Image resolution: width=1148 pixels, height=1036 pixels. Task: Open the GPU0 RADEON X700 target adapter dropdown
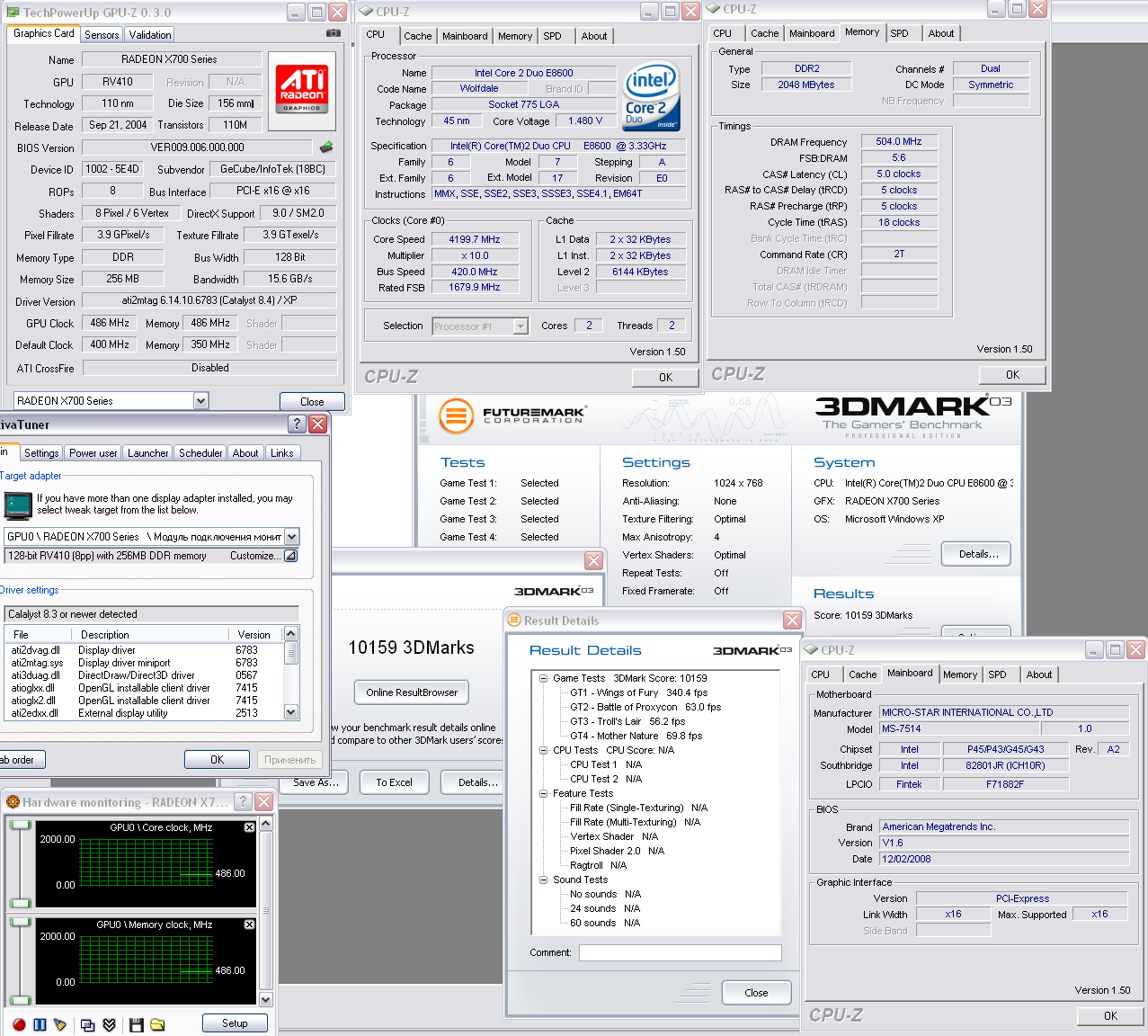[291, 537]
